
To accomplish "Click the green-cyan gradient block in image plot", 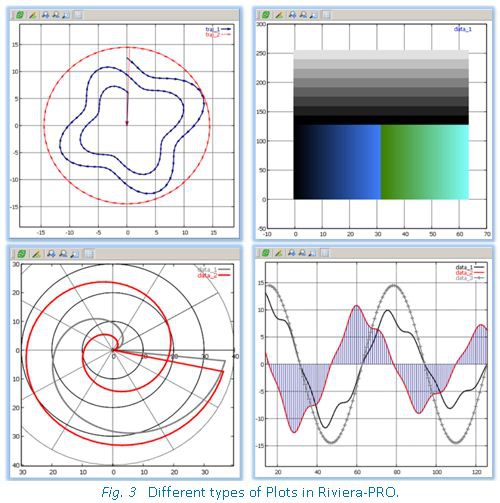I will click(425, 162).
